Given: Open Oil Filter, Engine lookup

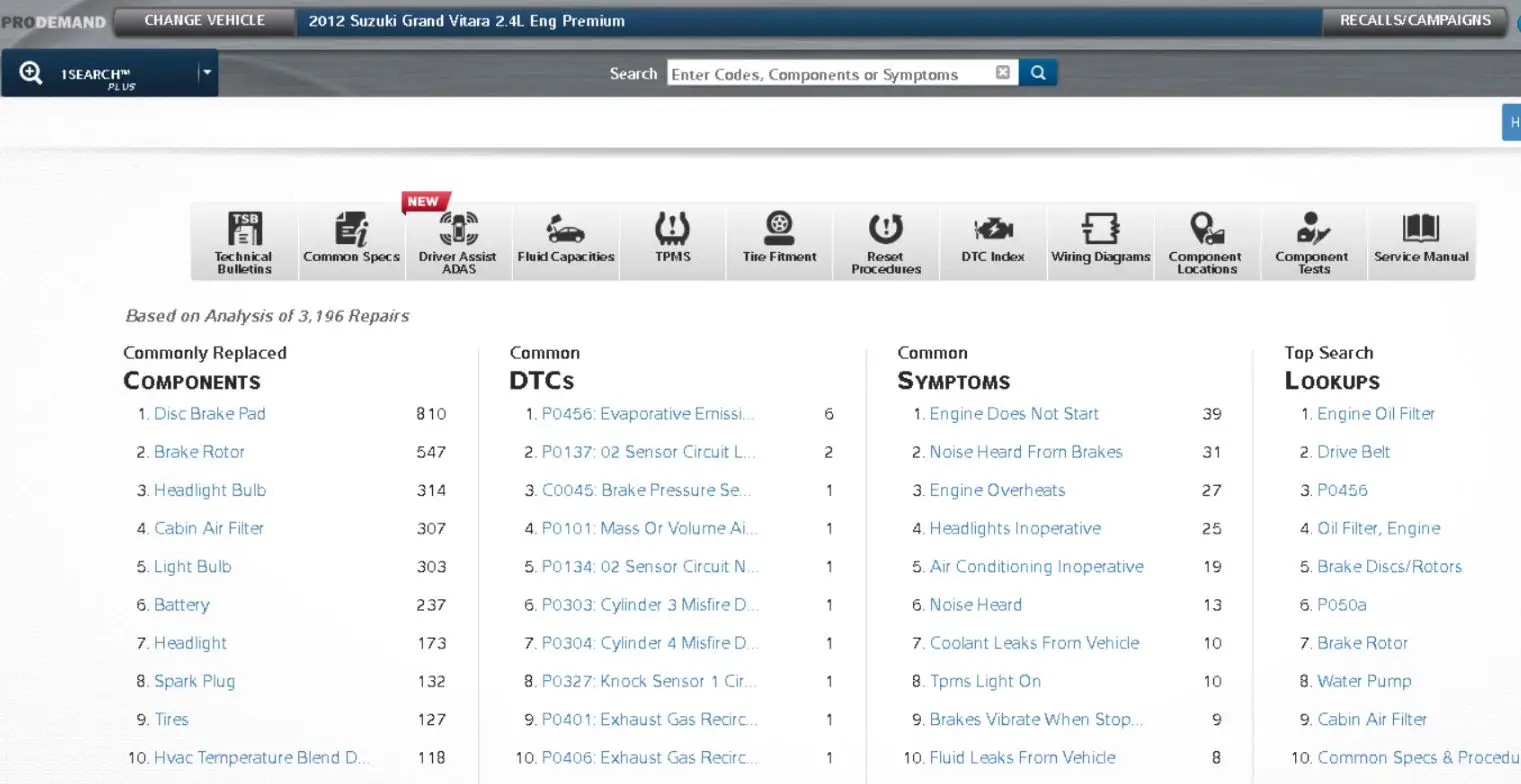Looking at the screenshot, I should pyautogui.click(x=1379, y=528).
